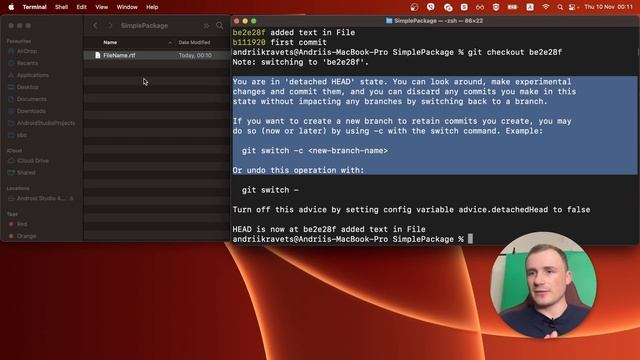Click the Finder search magnifier icon
Viewport: 640px width, 360px height.
(x=220, y=26)
